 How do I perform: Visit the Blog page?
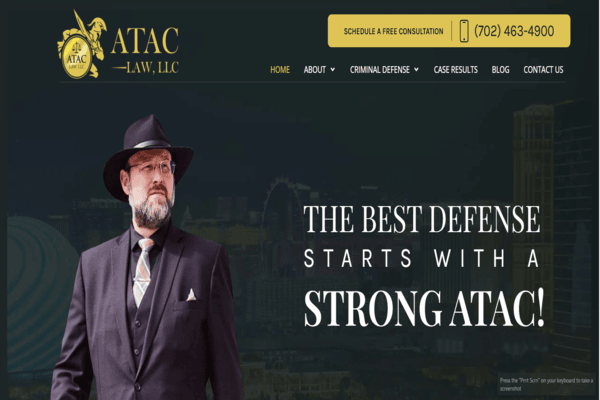tap(501, 70)
